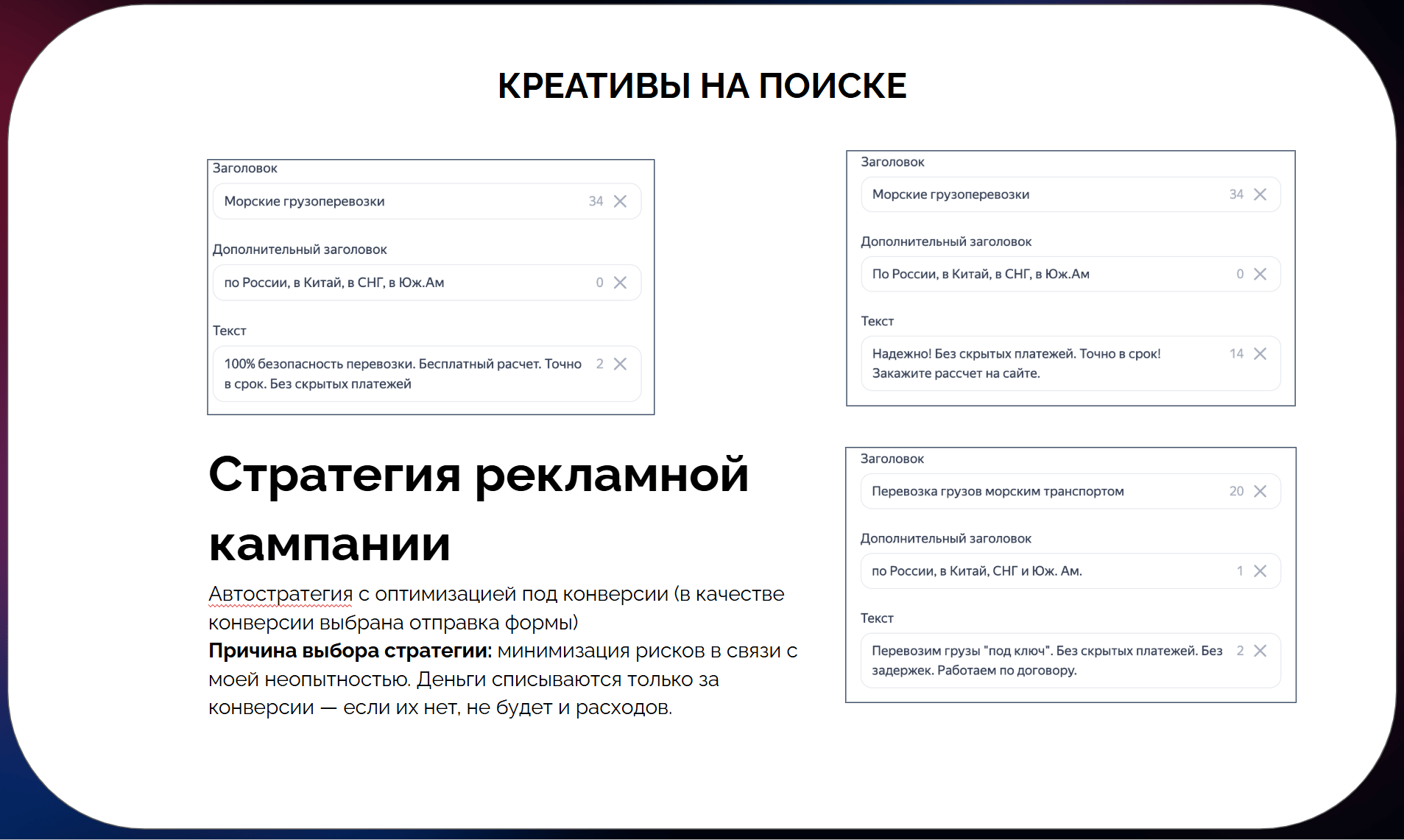Image resolution: width=1404 pixels, height=840 pixels.
Task: Edit the additional headline field in the 'Надежно!' card
Action: pos(1031,274)
